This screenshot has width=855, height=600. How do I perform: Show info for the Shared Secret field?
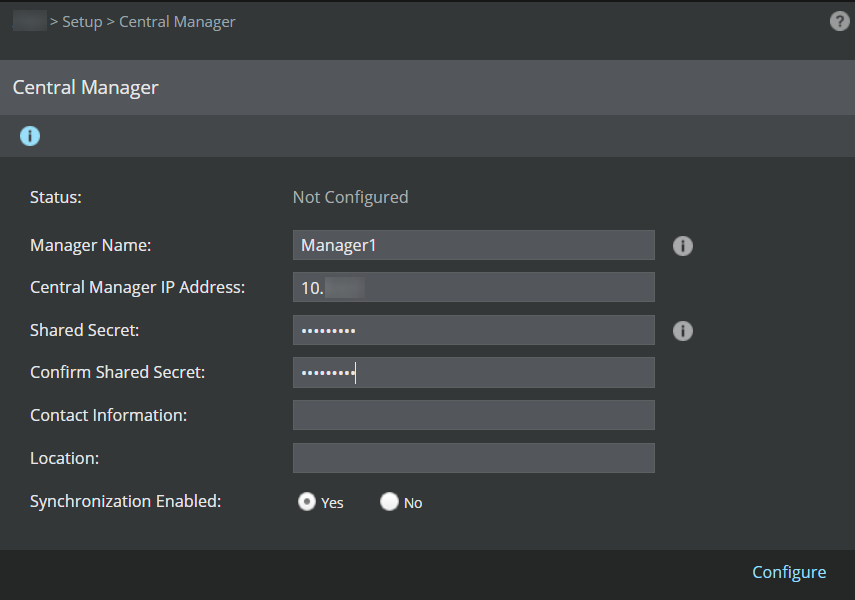click(x=683, y=331)
